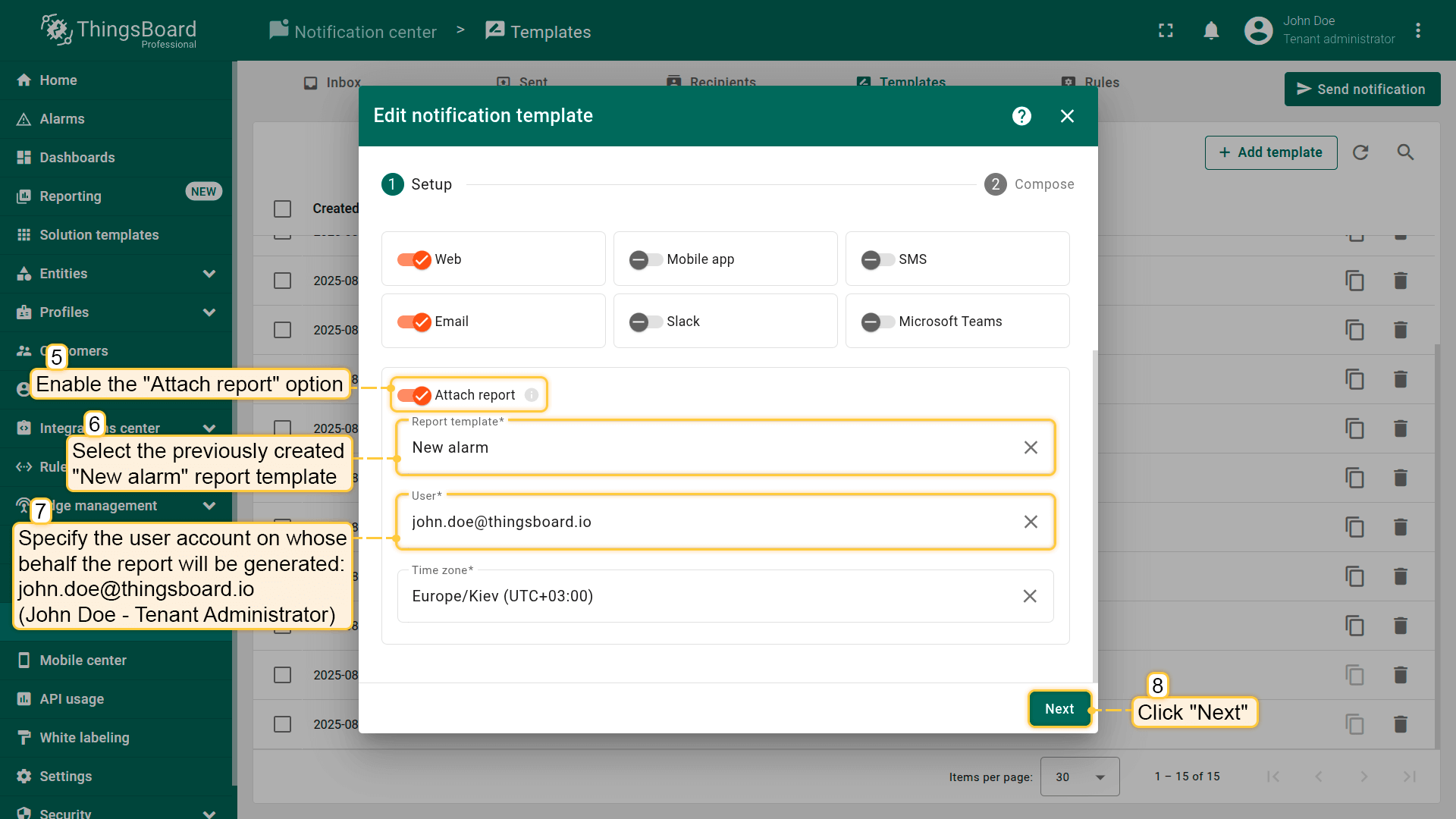The image size is (1456, 819).
Task: Open the User selection field
Action: click(725, 522)
